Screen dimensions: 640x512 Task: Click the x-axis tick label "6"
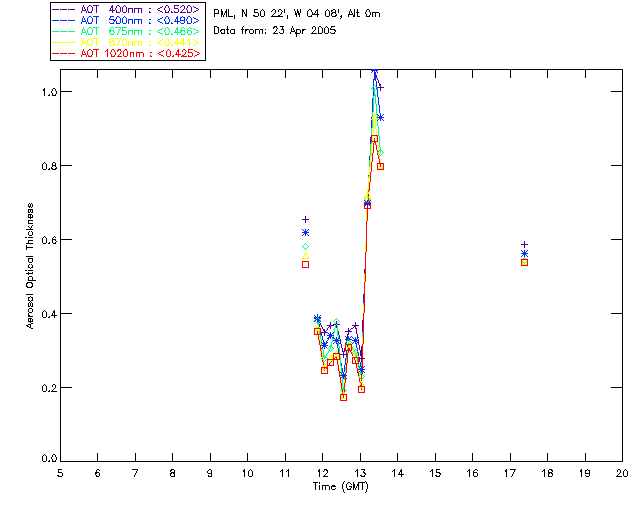(98, 473)
